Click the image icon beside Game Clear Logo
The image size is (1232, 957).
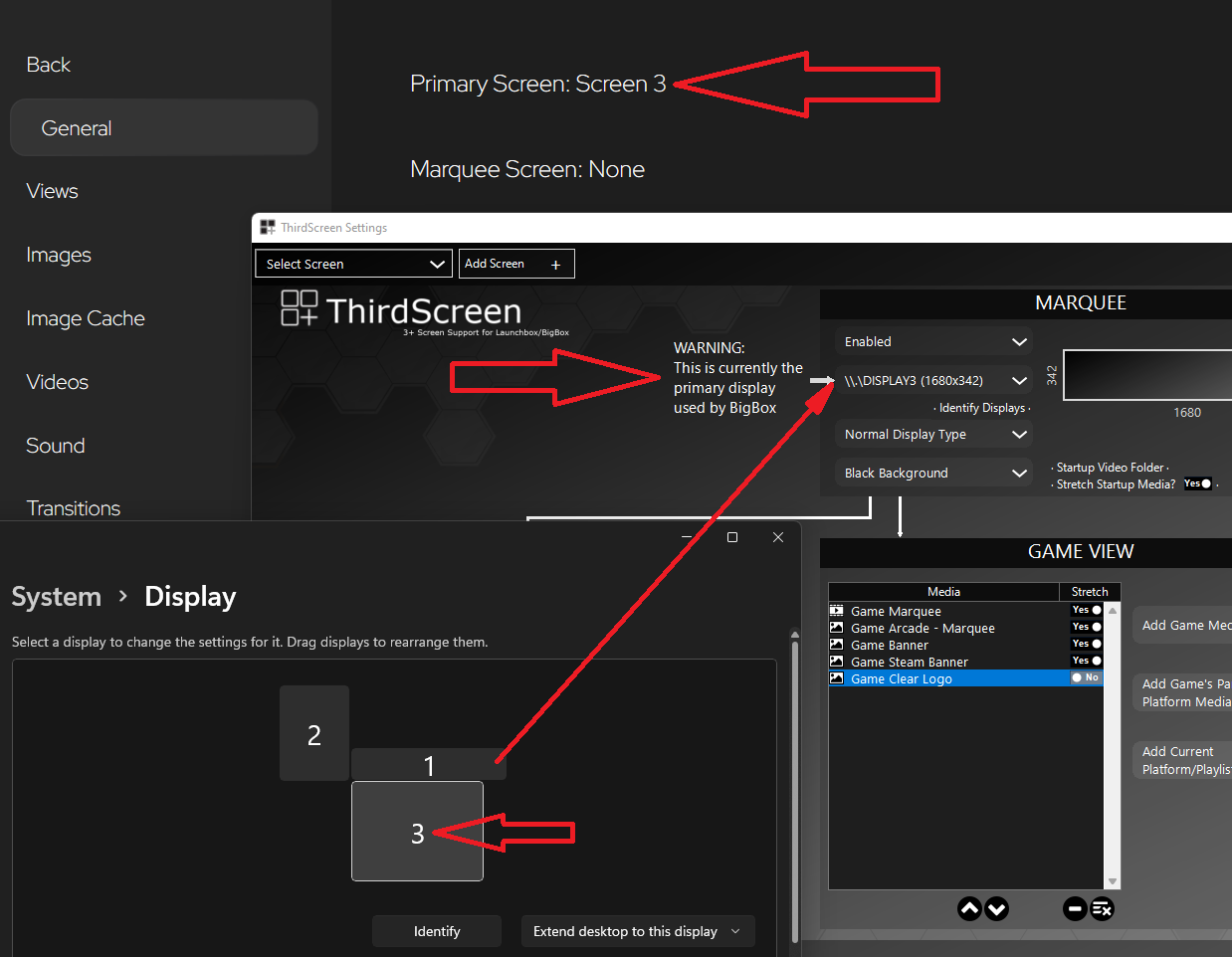(x=837, y=678)
